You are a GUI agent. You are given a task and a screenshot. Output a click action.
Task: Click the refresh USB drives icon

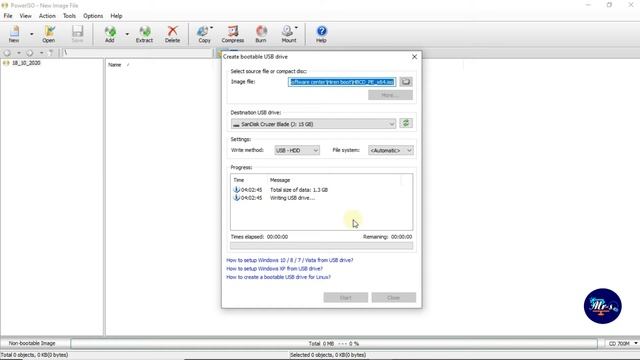(406, 123)
